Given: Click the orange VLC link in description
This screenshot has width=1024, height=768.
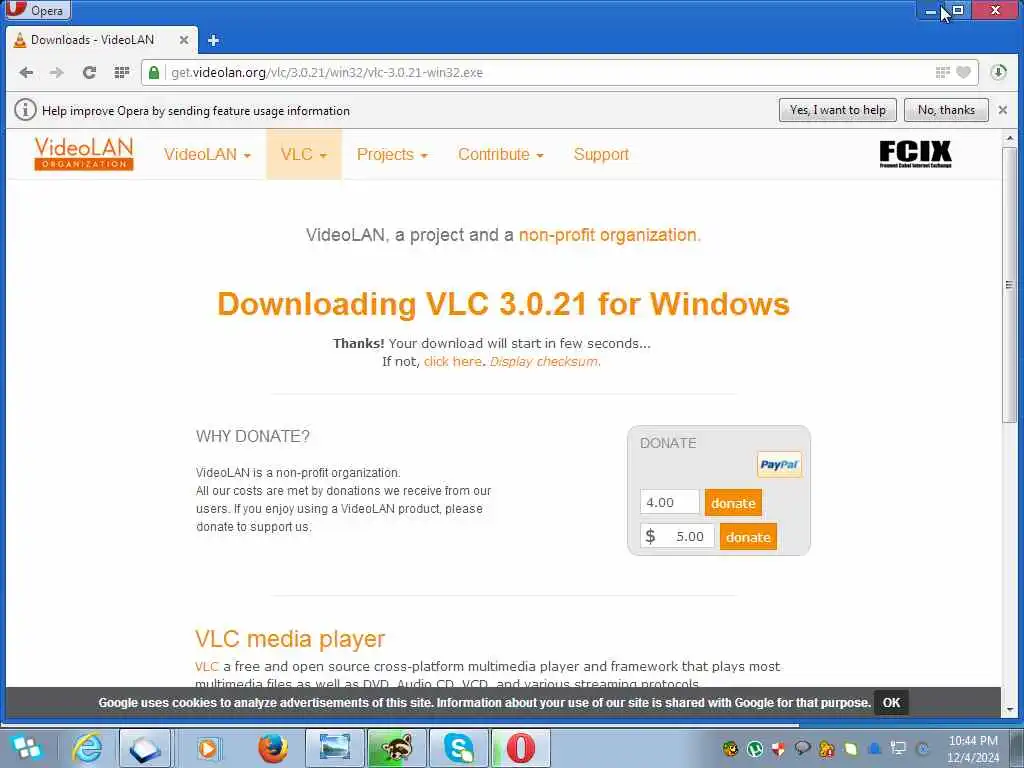Looking at the screenshot, I should click(x=206, y=667).
